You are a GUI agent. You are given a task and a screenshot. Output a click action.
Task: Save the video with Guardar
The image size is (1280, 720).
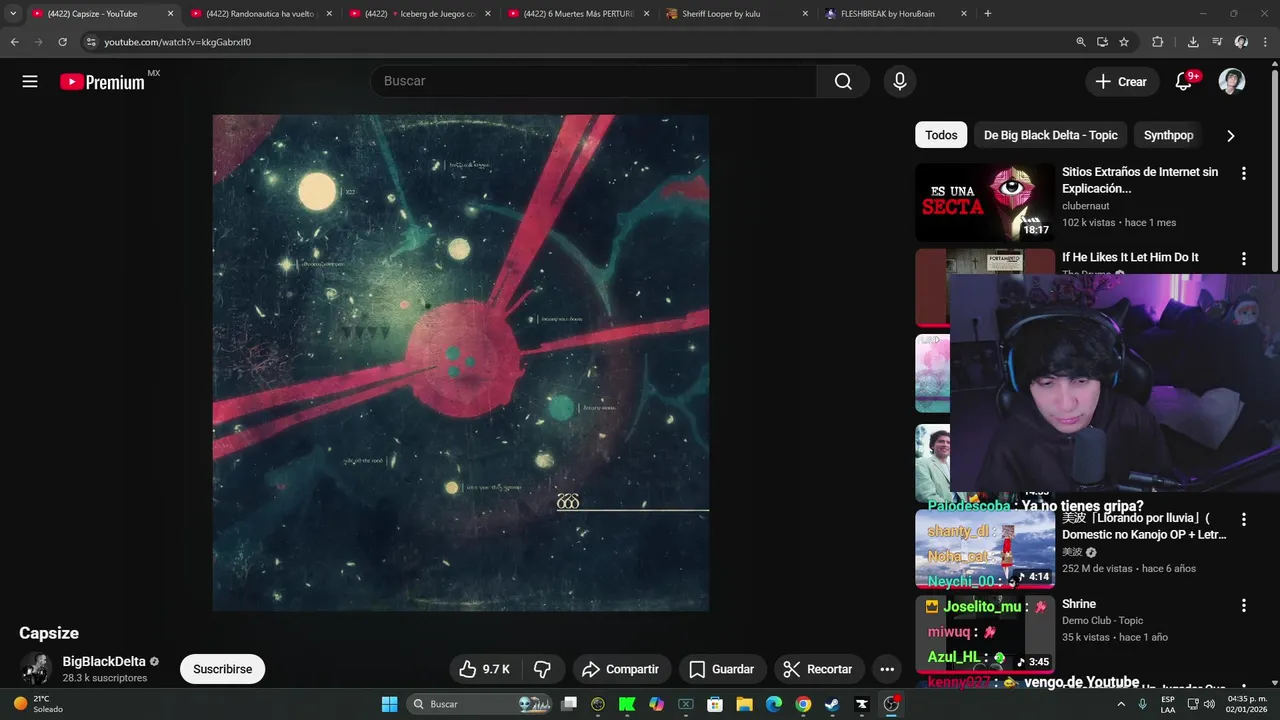point(721,669)
